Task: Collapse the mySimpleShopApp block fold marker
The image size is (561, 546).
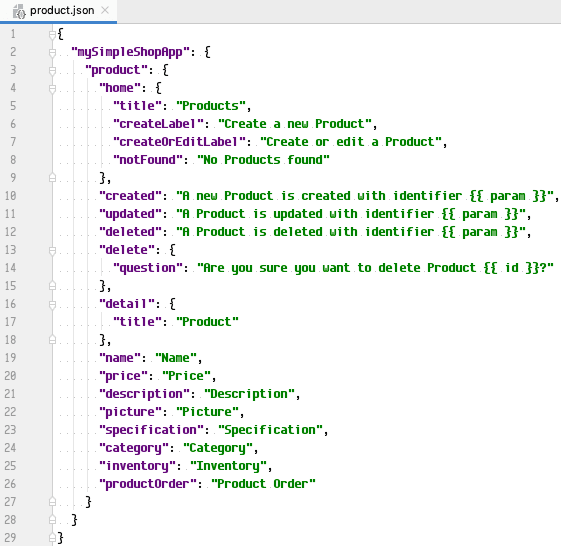Action: pos(52,53)
